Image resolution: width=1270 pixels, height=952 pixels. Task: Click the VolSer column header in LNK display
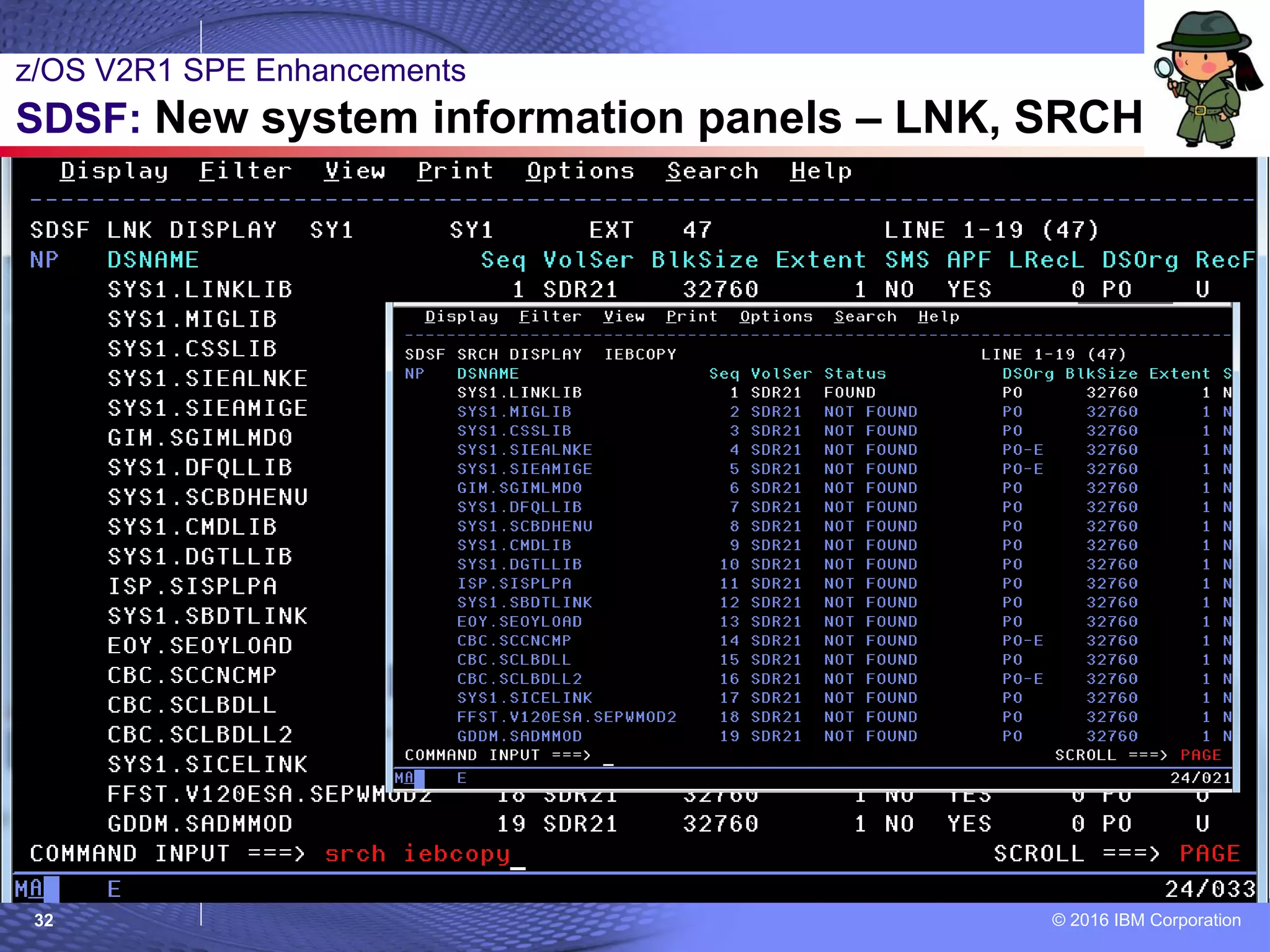click(588, 260)
